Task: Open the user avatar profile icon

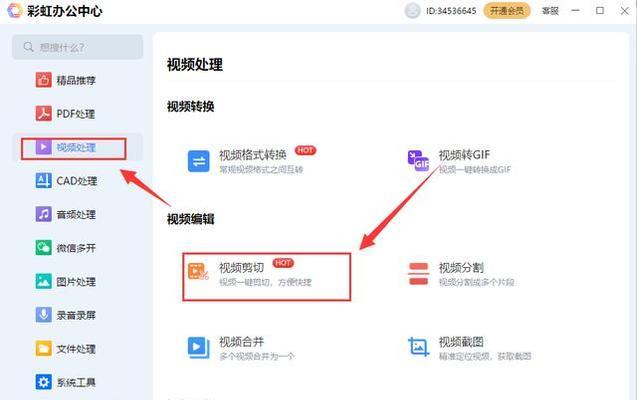Action: point(412,11)
